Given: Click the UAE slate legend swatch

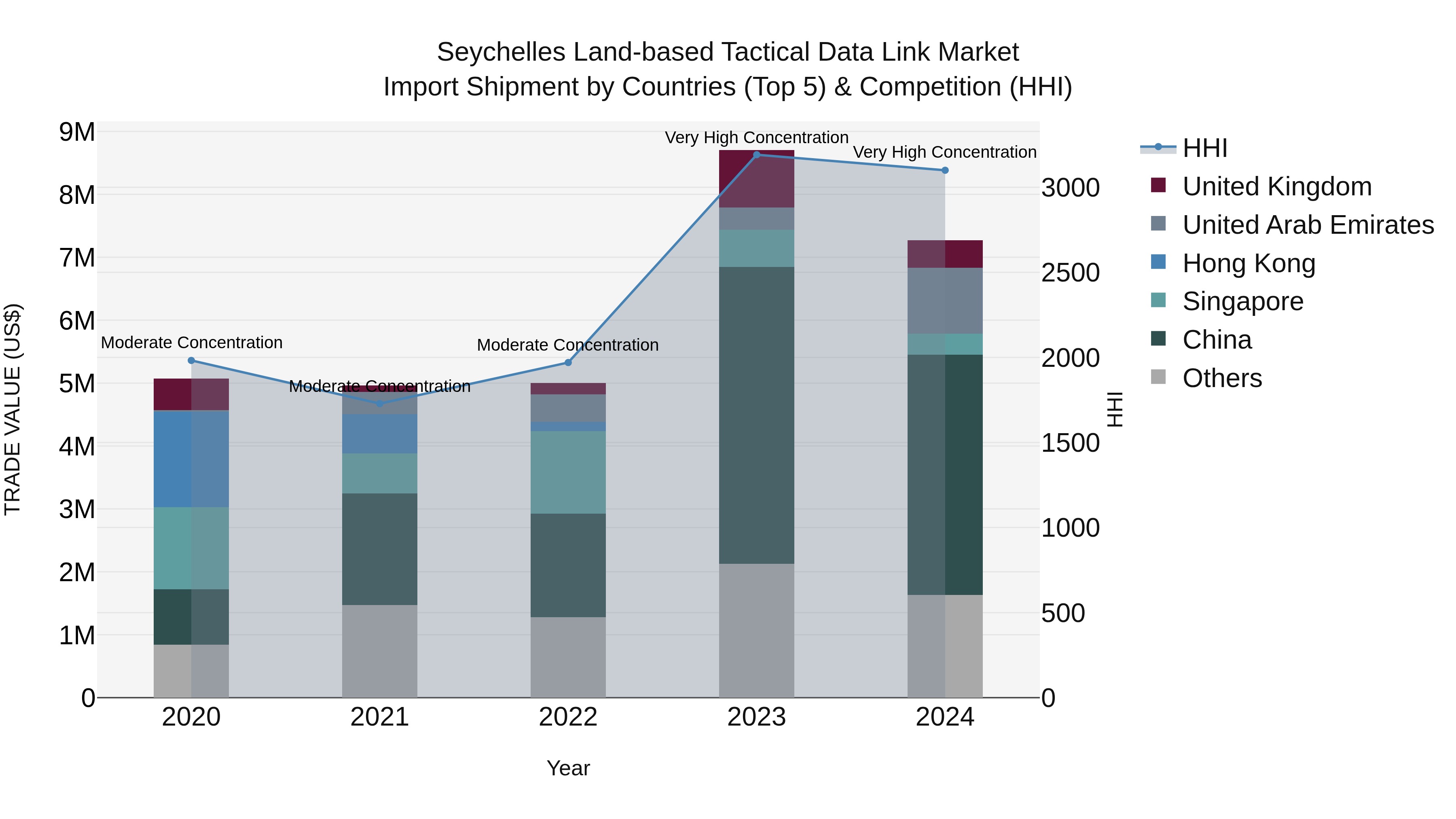Looking at the screenshot, I should click(1158, 223).
